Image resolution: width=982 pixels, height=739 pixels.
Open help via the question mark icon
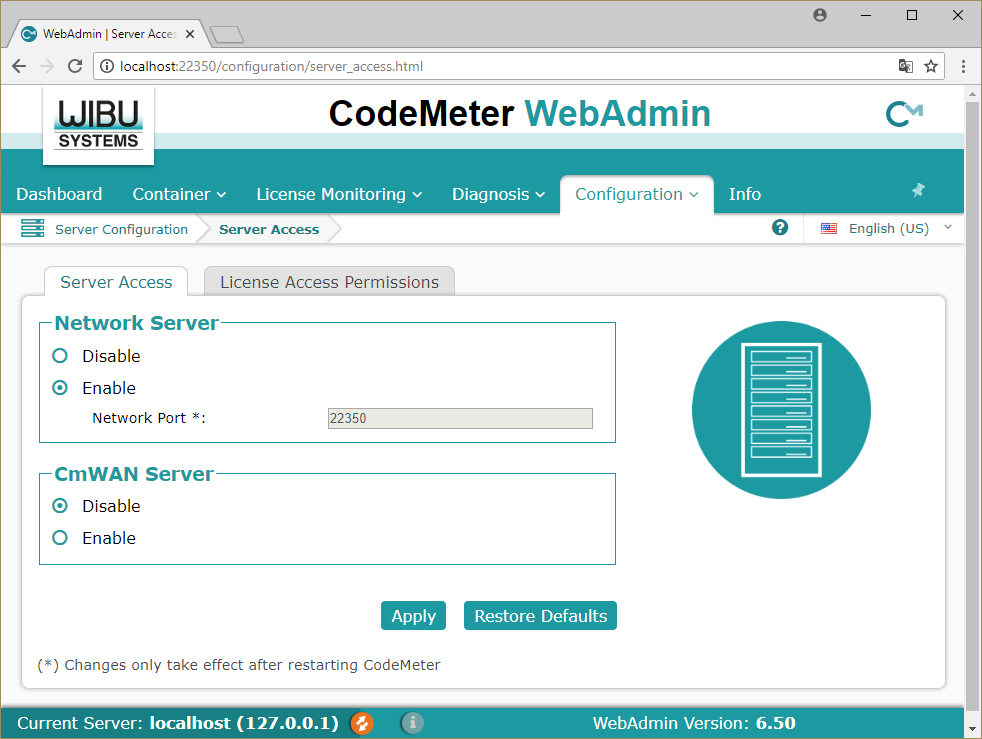click(x=780, y=227)
